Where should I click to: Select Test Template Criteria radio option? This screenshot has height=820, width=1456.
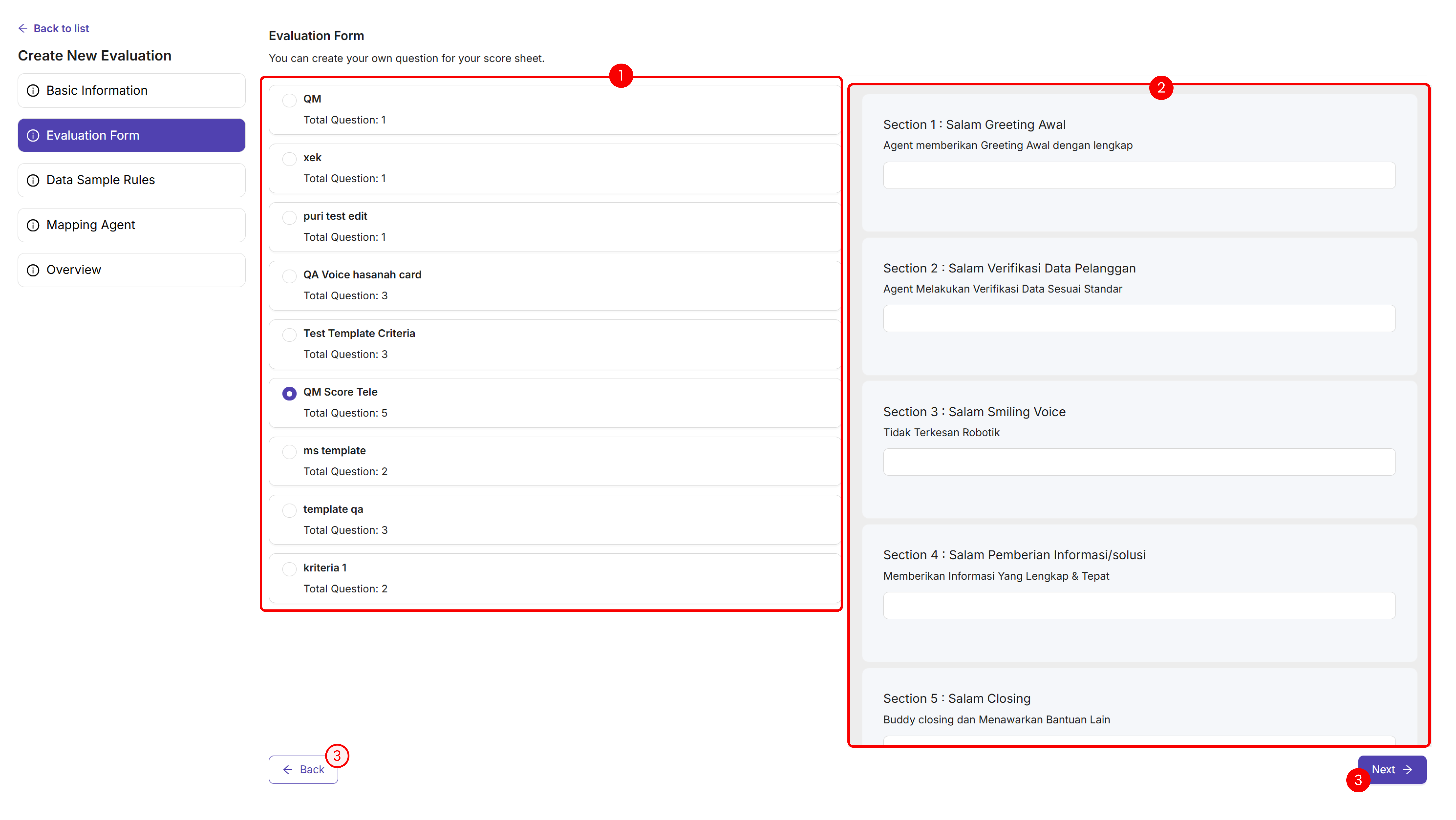point(290,335)
